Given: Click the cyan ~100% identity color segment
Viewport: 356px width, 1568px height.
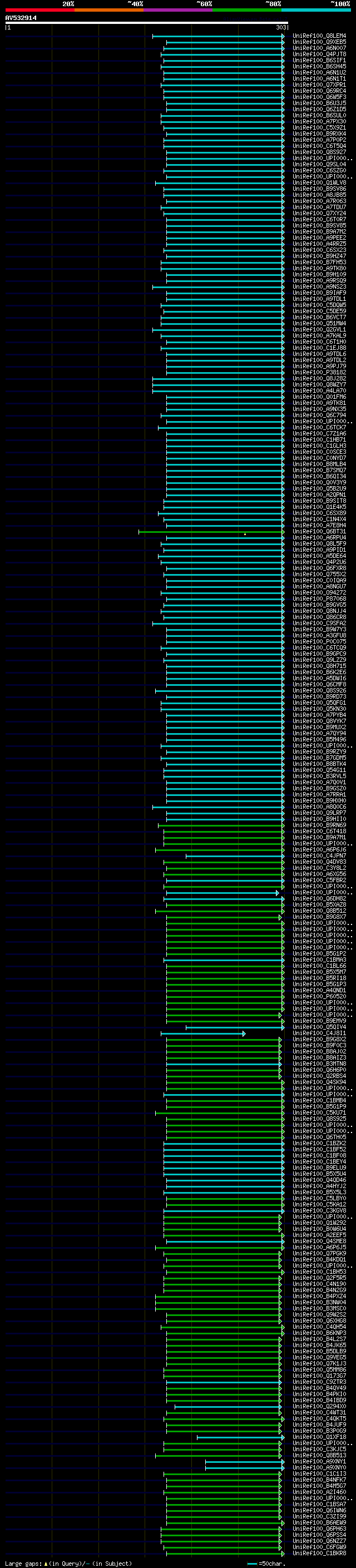Looking at the screenshot, I should [x=316, y=10].
